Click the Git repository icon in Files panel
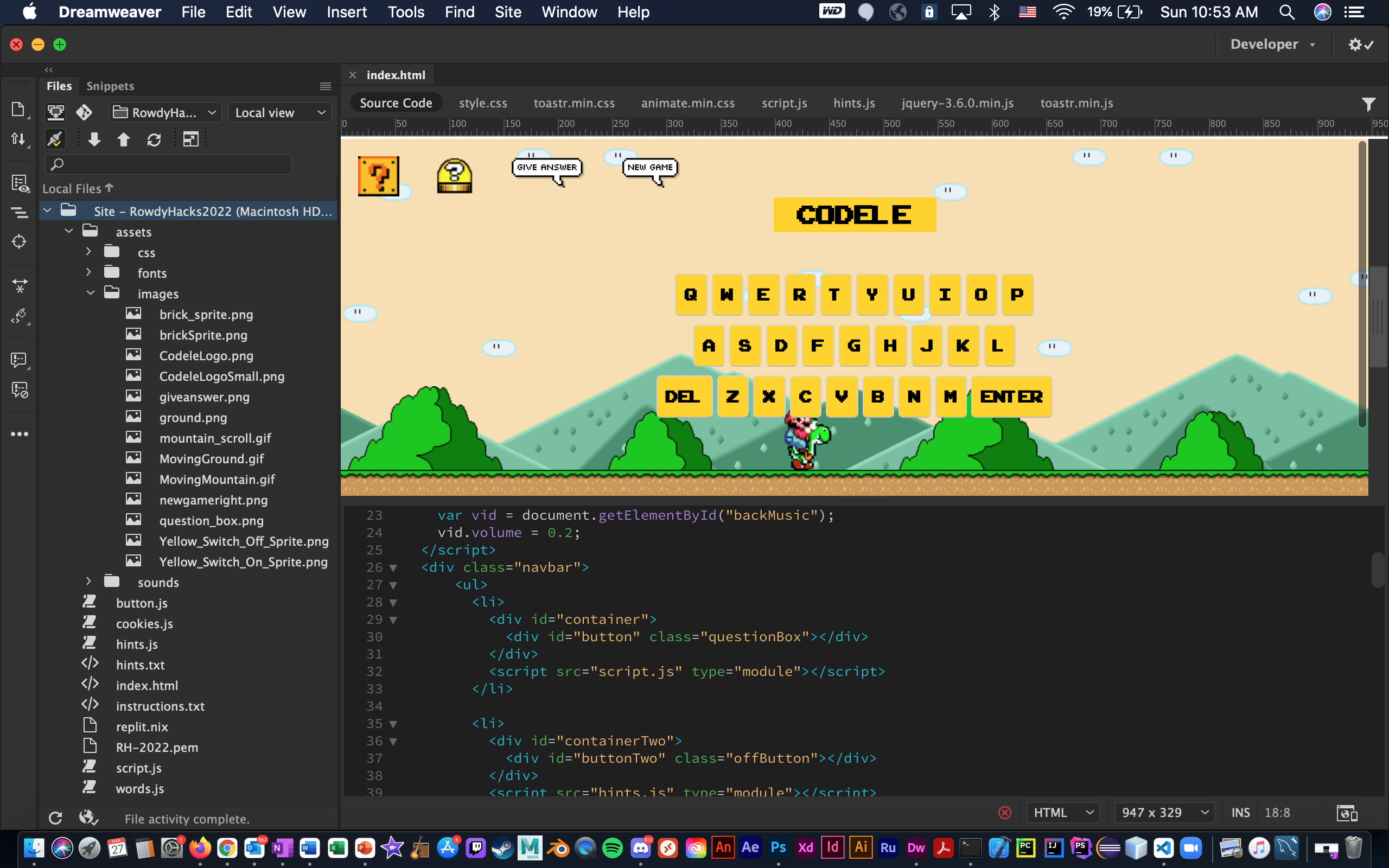Screen dimensions: 1389x868 84,112
